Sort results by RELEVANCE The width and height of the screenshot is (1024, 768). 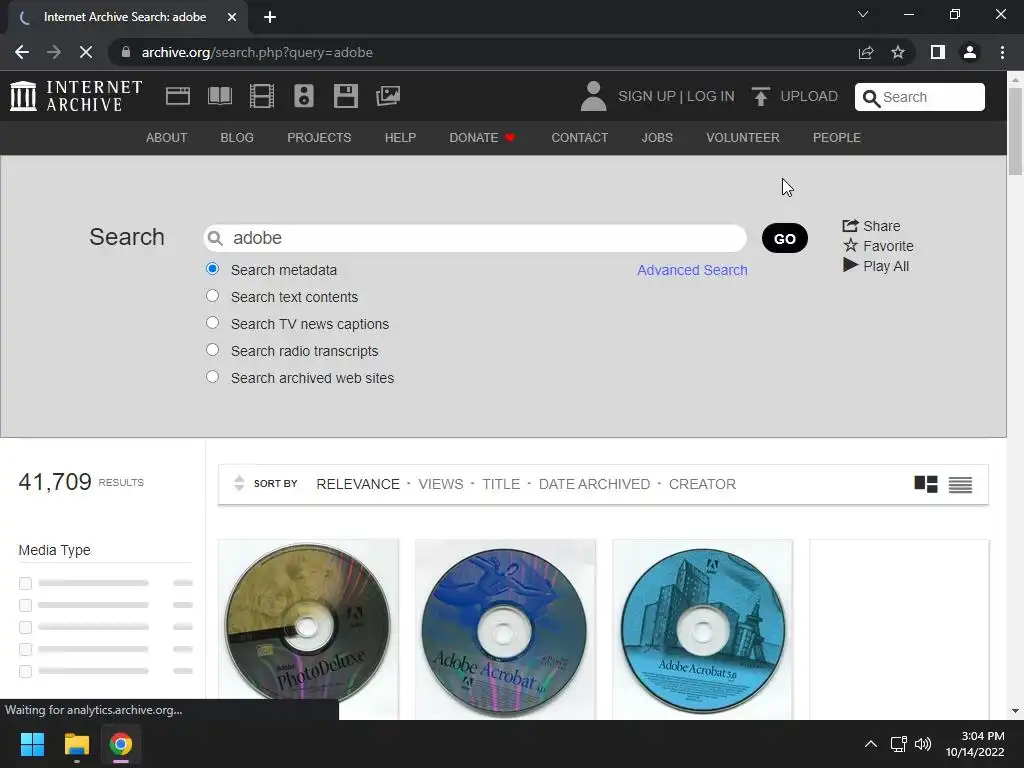[358, 484]
